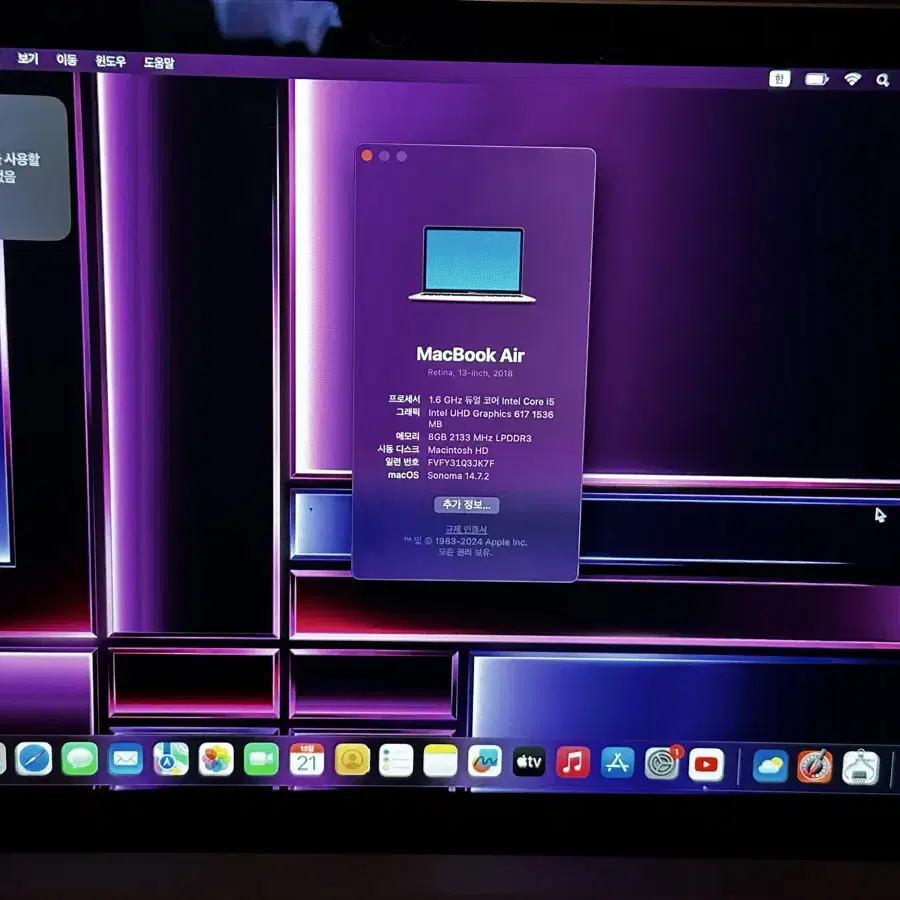The width and height of the screenshot is (900, 900).
Task: Open the Apple TV app icon
Action: coord(529,762)
